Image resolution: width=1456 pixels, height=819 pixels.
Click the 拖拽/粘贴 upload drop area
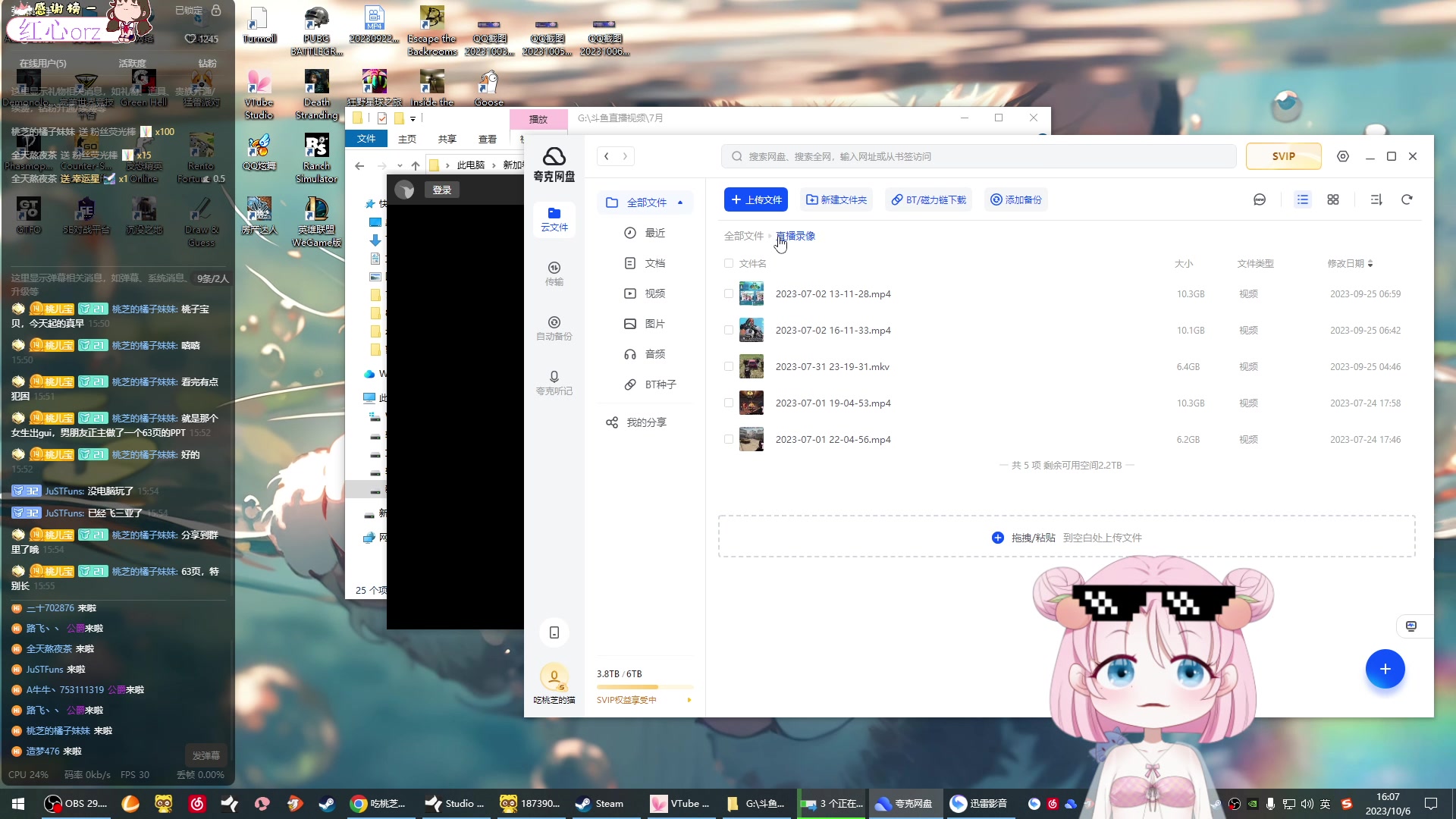1066,537
